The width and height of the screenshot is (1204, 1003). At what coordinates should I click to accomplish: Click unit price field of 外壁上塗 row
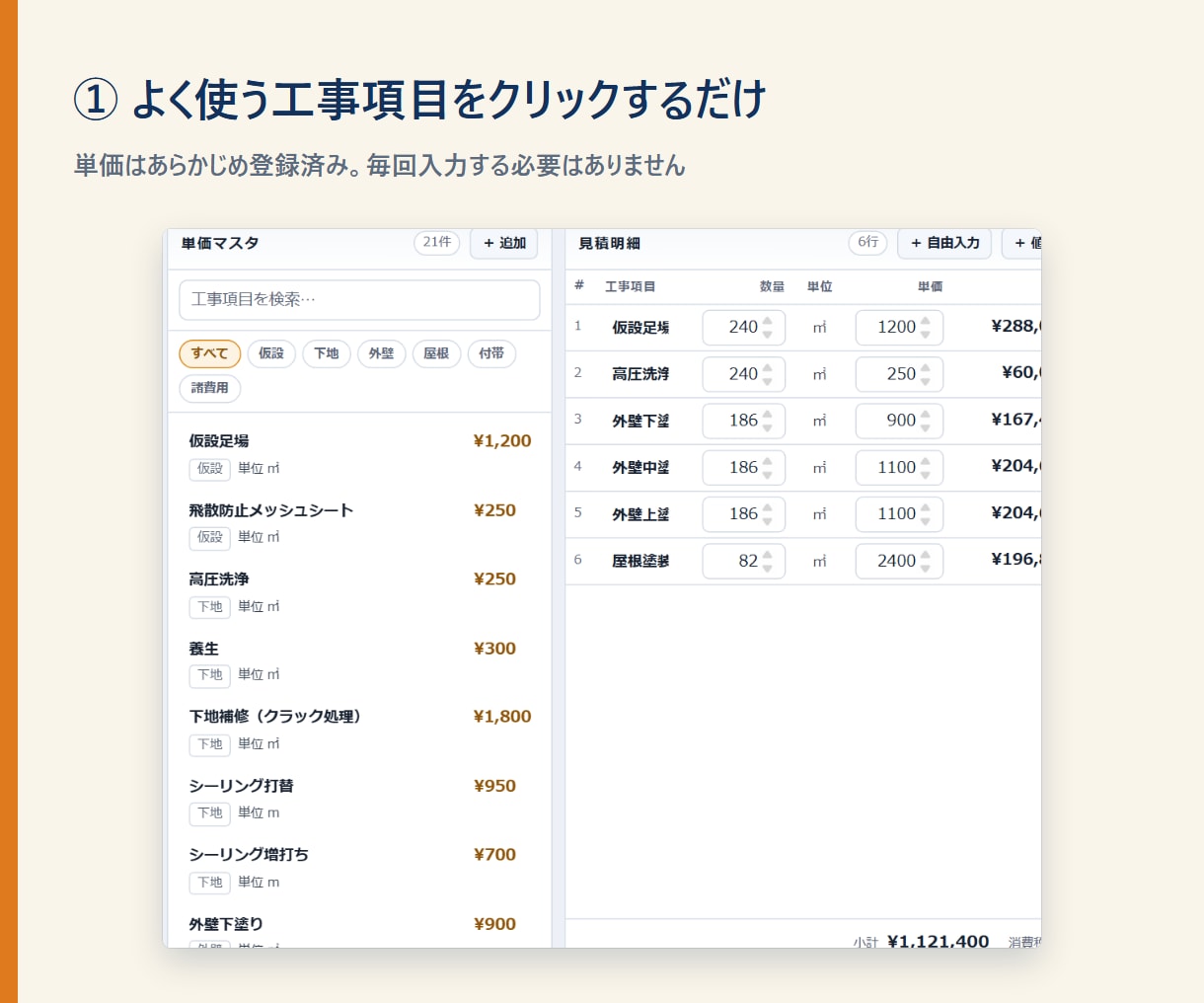[x=898, y=514]
